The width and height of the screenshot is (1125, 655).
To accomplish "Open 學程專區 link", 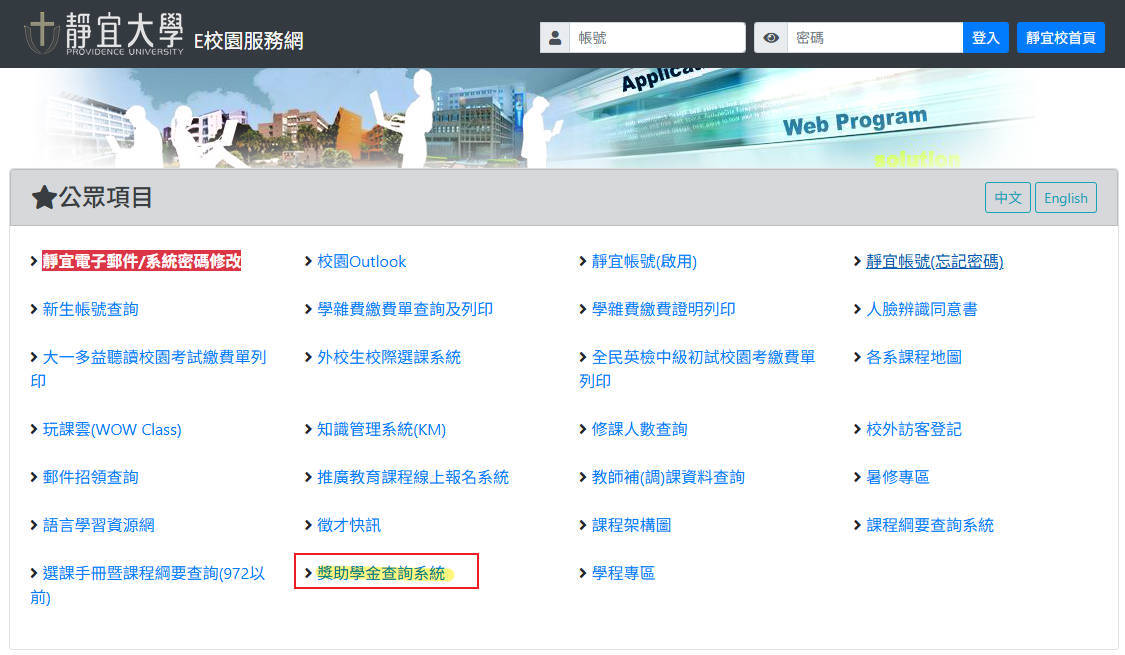I will 623,573.
